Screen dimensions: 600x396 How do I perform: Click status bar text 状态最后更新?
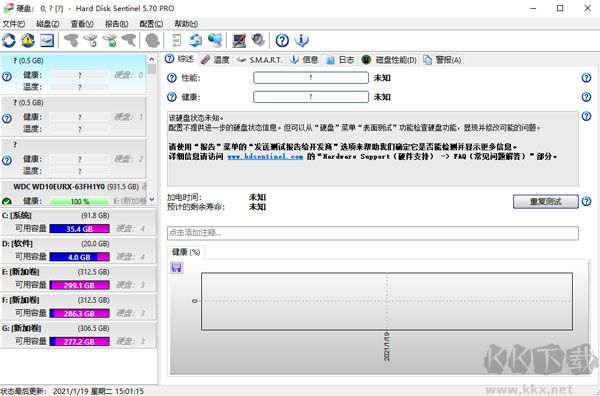click(x=23, y=391)
